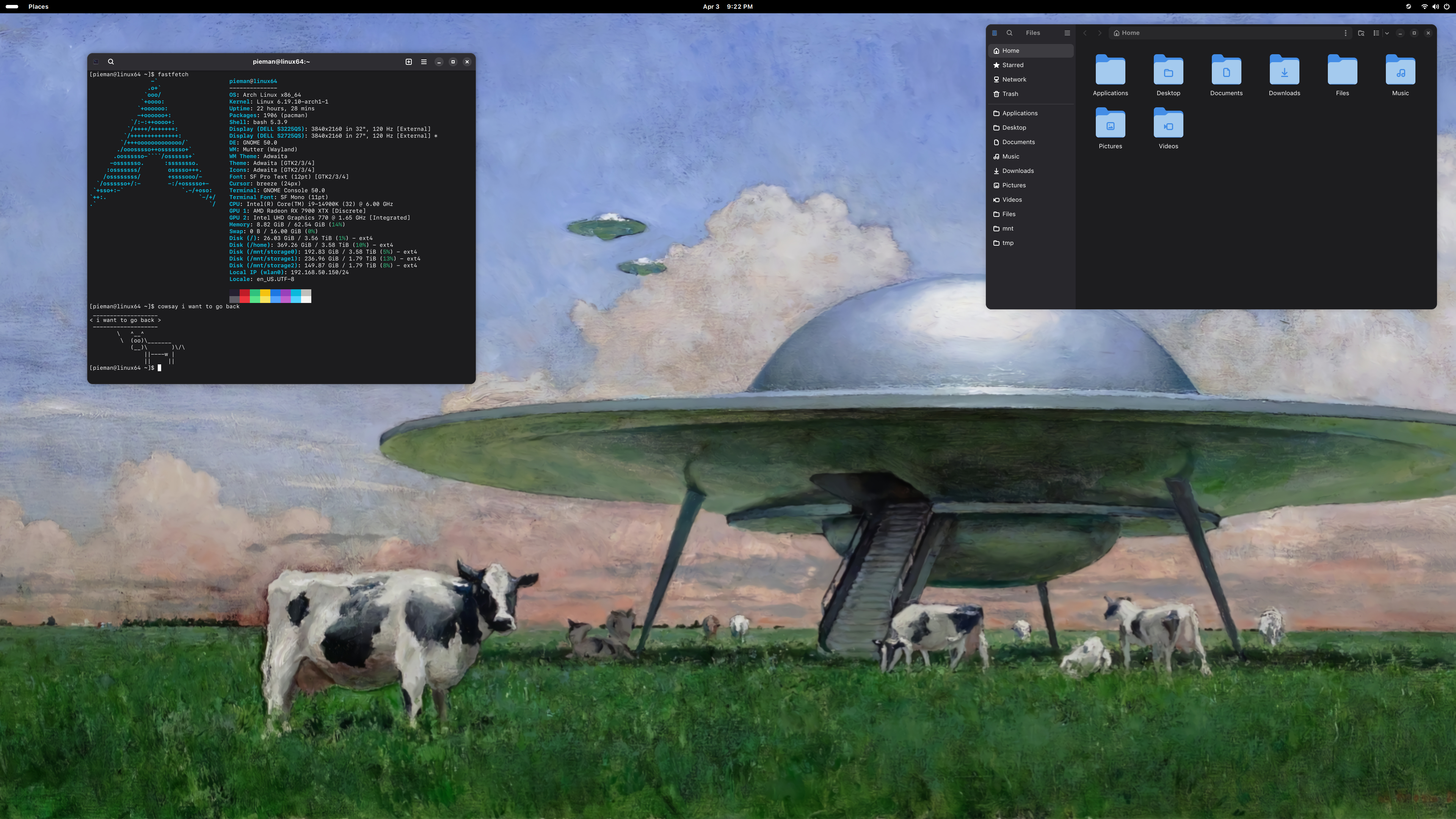Click the volume icon in system tray
The image size is (1456, 819).
pyautogui.click(x=1436, y=7)
